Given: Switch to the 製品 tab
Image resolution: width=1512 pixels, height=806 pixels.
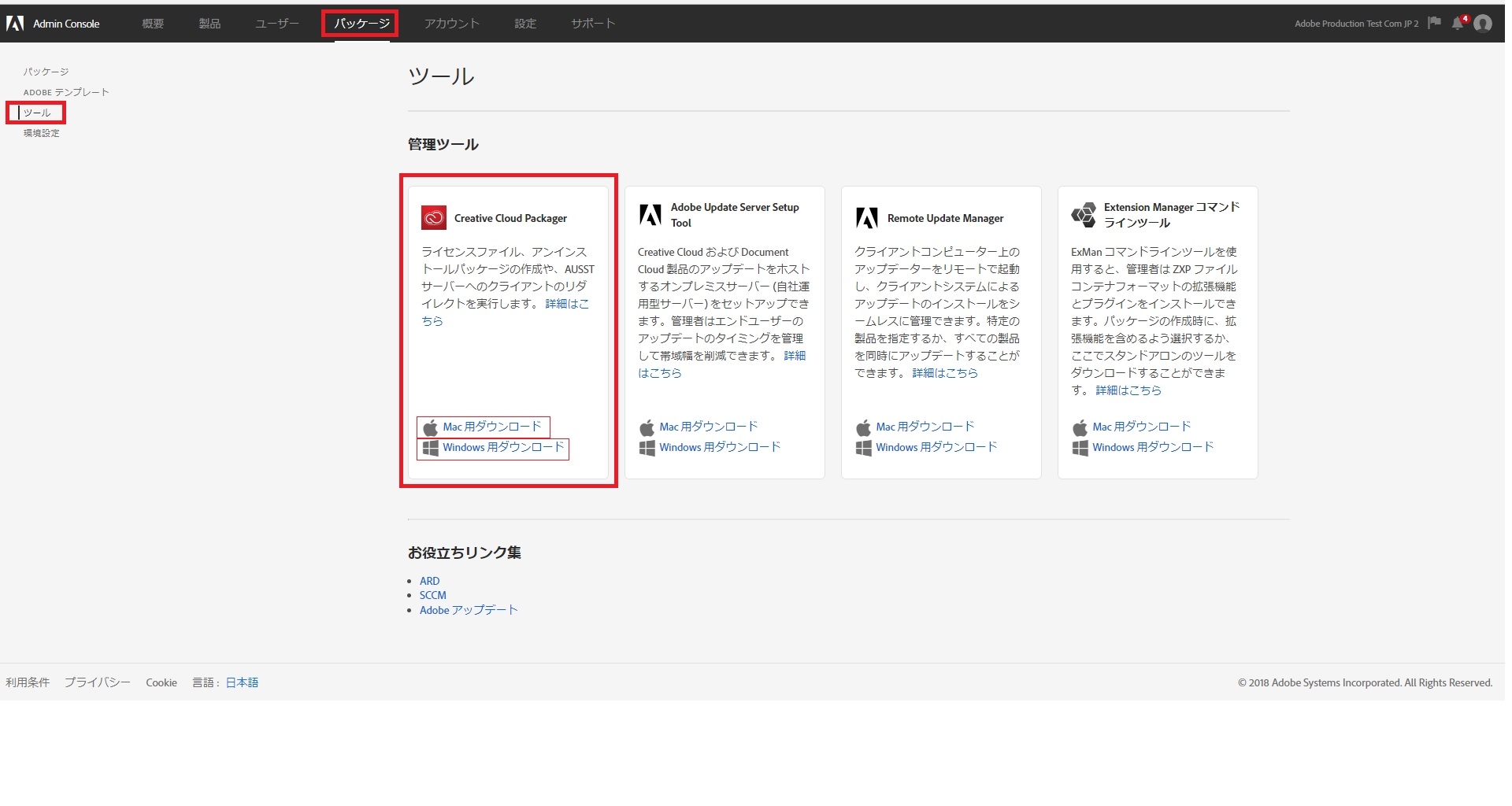Looking at the screenshot, I should click(x=209, y=24).
